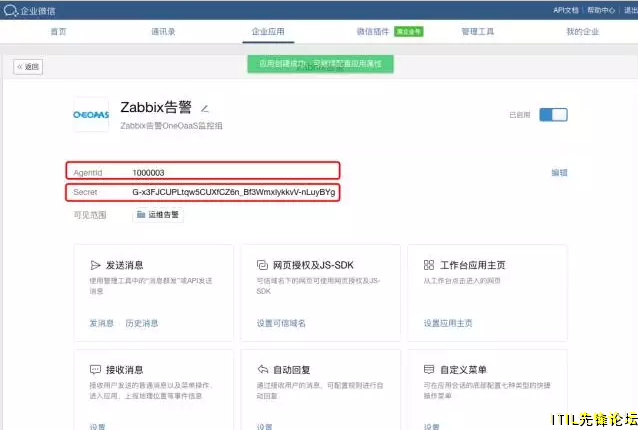Click the OneOAAS app logo thumbnail
This screenshot has width=638, height=430.
(x=91, y=115)
